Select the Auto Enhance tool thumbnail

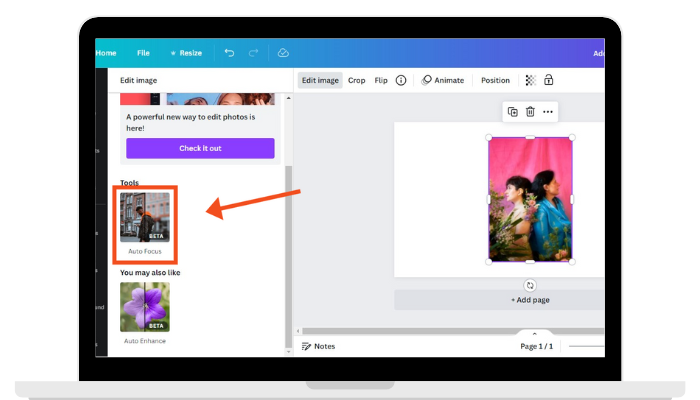tap(145, 307)
